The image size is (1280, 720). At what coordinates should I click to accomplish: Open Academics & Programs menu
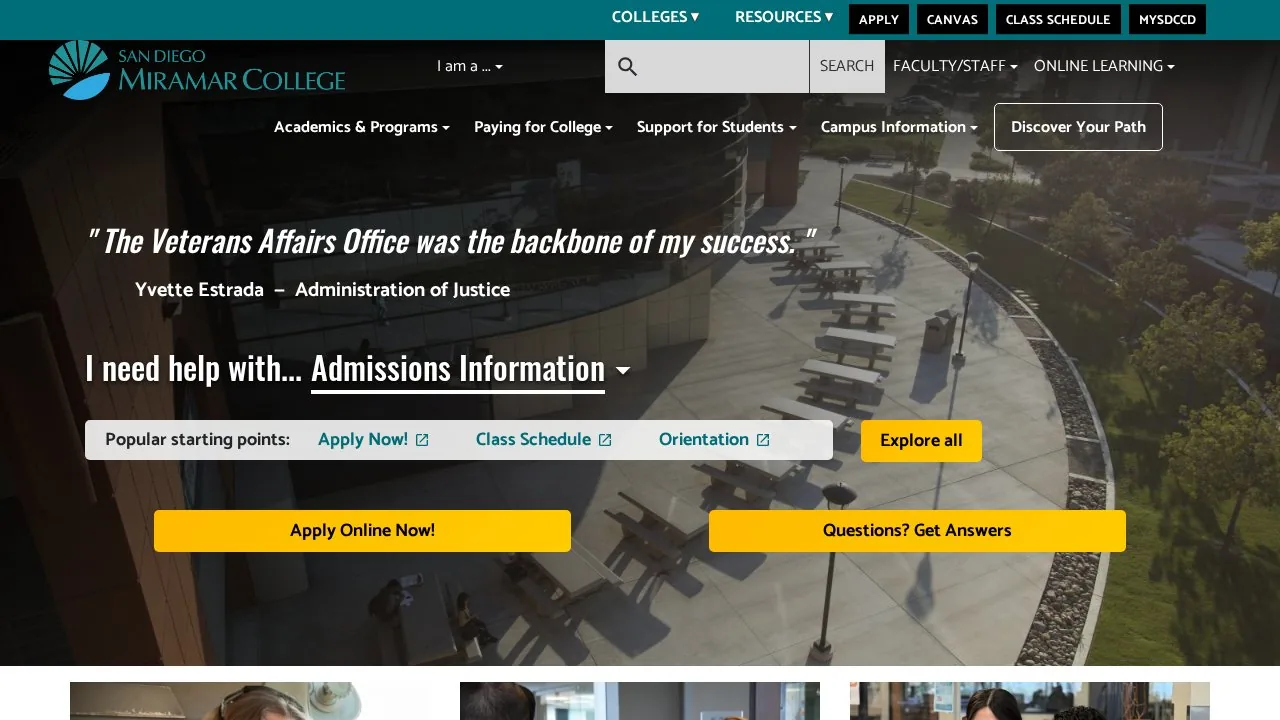click(362, 127)
